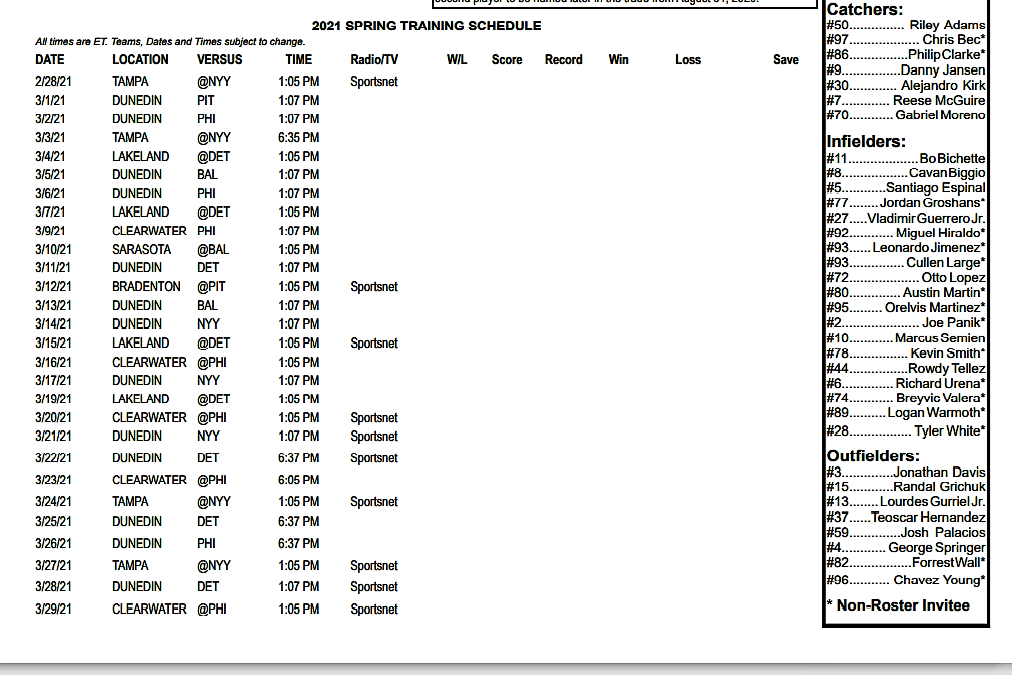This screenshot has width=1012, height=675.
Task: Click the 2021 Spring Training Schedule title
Action: click(426, 26)
